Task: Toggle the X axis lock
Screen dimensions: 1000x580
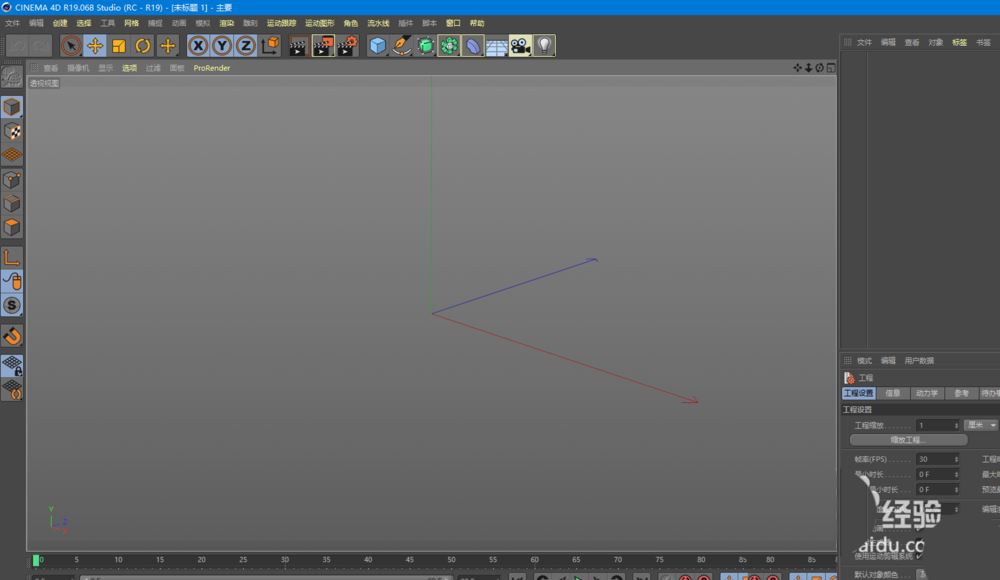Action: 198,45
